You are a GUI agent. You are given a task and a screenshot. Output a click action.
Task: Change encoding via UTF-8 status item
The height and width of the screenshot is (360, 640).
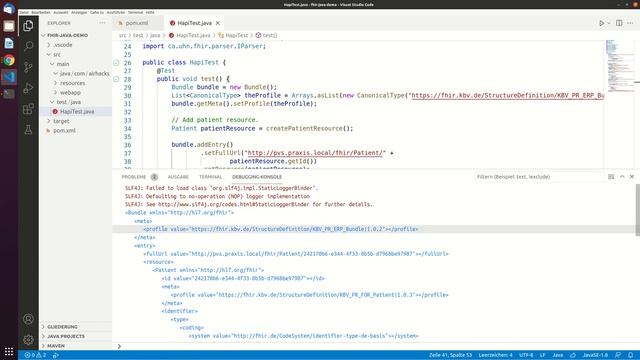(x=526, y=355)
